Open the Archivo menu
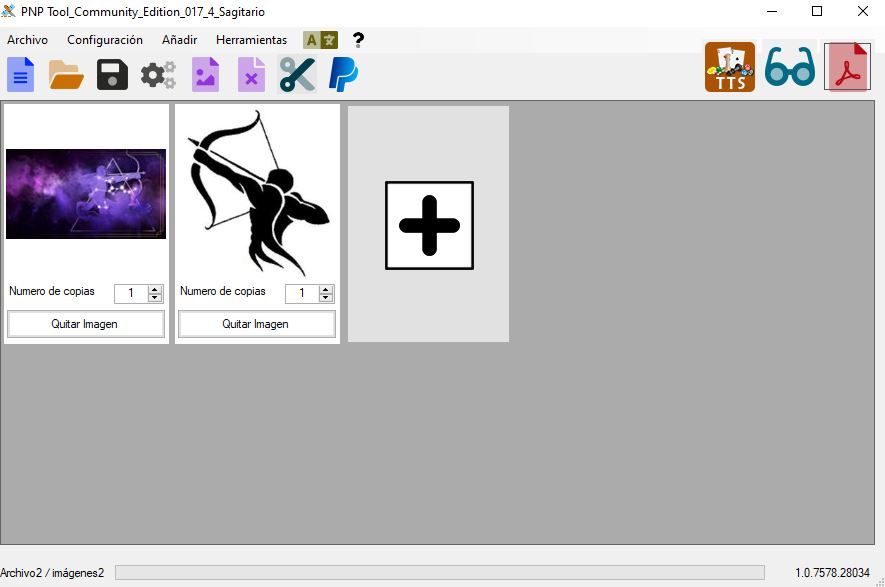885x587 pixels. [27, 40]
